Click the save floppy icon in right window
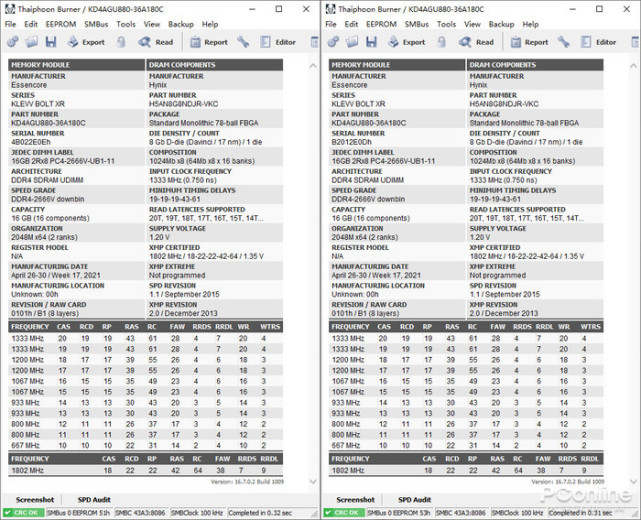Viewport: 641px width, 520px height. (x=371, y=42)
